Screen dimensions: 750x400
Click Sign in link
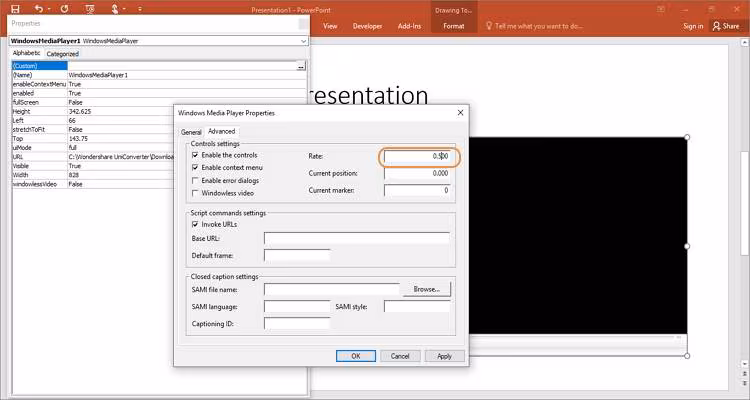[x=693, y=26]
